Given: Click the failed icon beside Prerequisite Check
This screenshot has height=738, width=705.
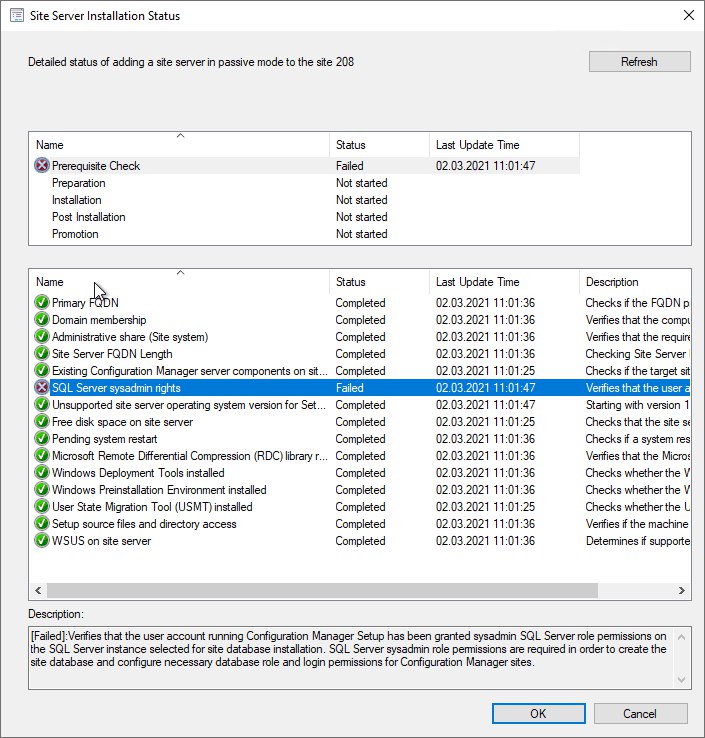Looking at the screenshot, I should [x=42, y=165].
